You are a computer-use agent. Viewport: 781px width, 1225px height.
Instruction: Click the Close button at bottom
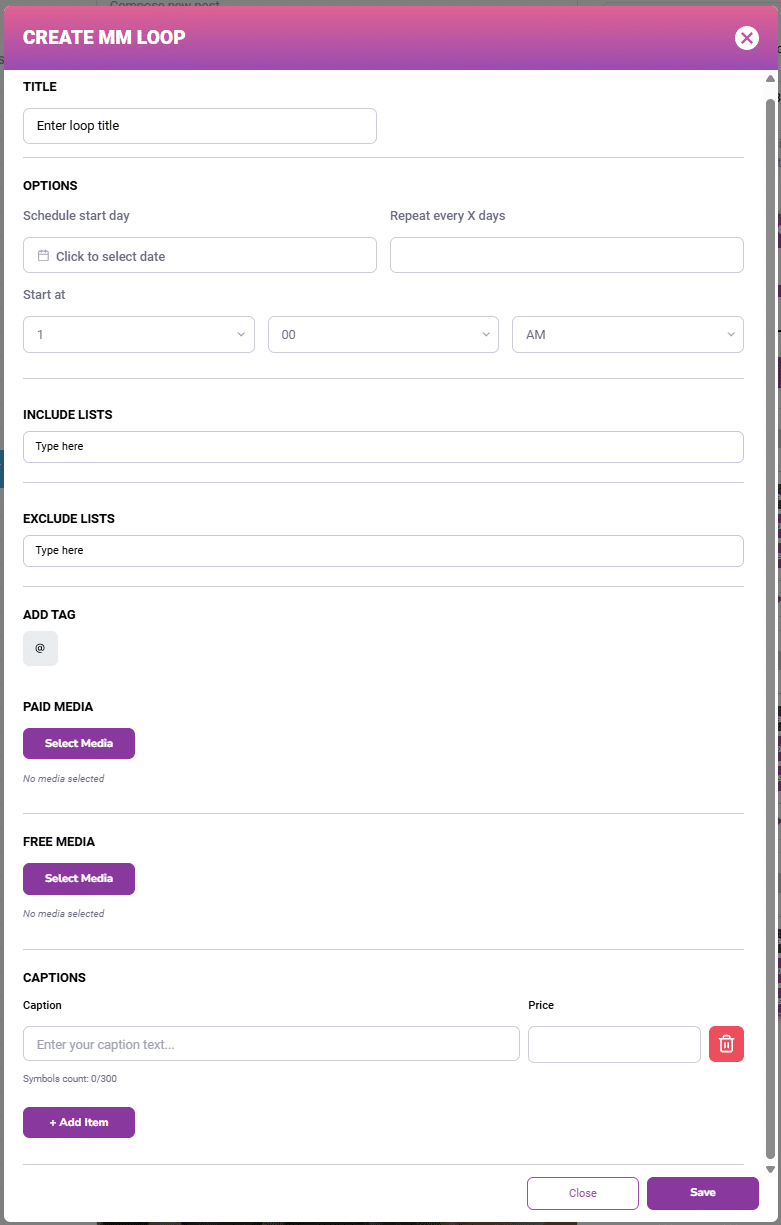point(582,1193)
